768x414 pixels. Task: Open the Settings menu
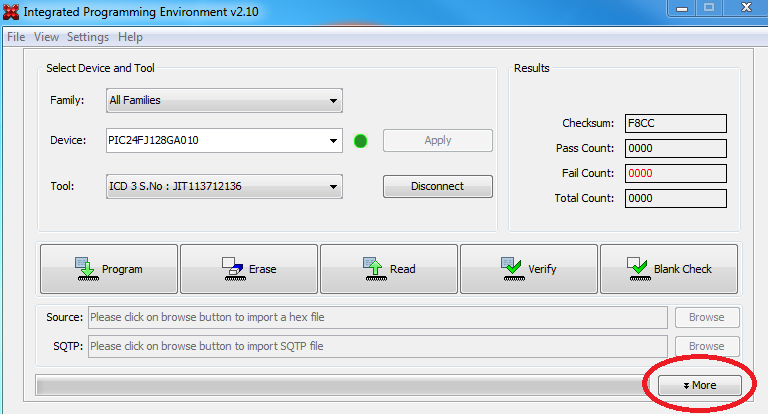88,37
